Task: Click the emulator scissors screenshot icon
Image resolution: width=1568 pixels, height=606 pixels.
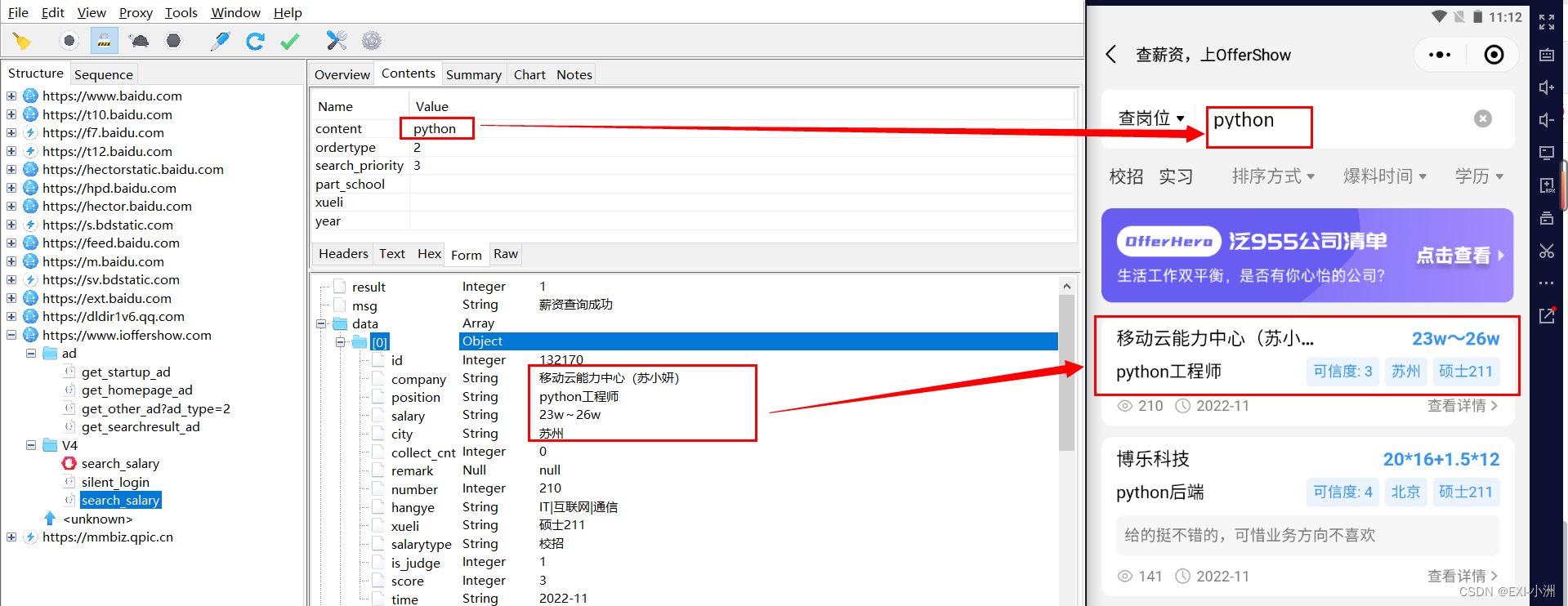Action: pos(1547,251)
